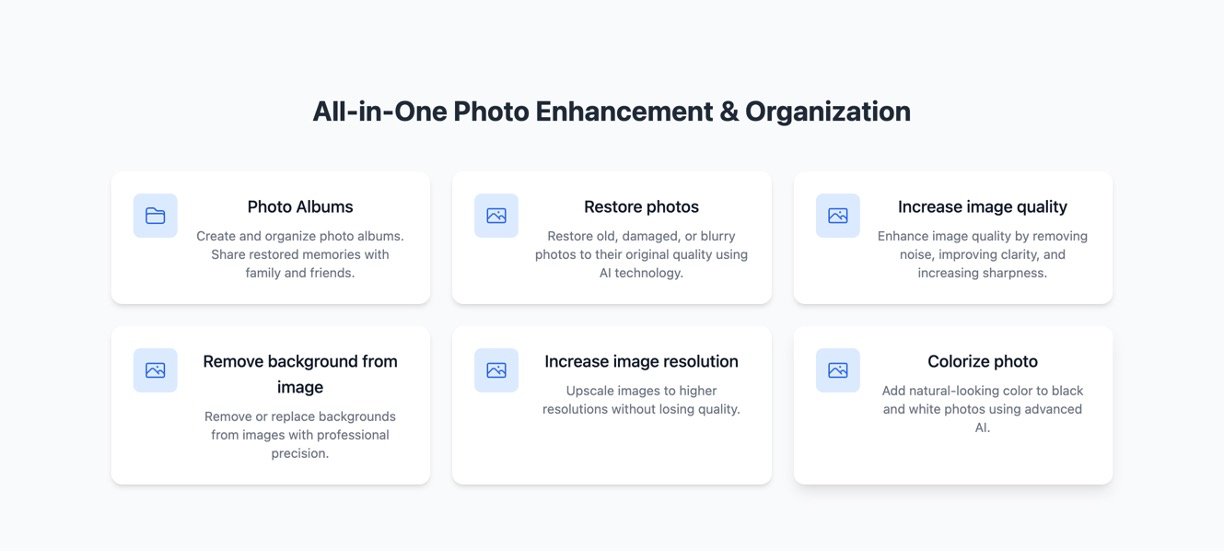1224x552 pixels.
Task: Click empty space below the Upscale images description
Action: [x=641, y=452]
